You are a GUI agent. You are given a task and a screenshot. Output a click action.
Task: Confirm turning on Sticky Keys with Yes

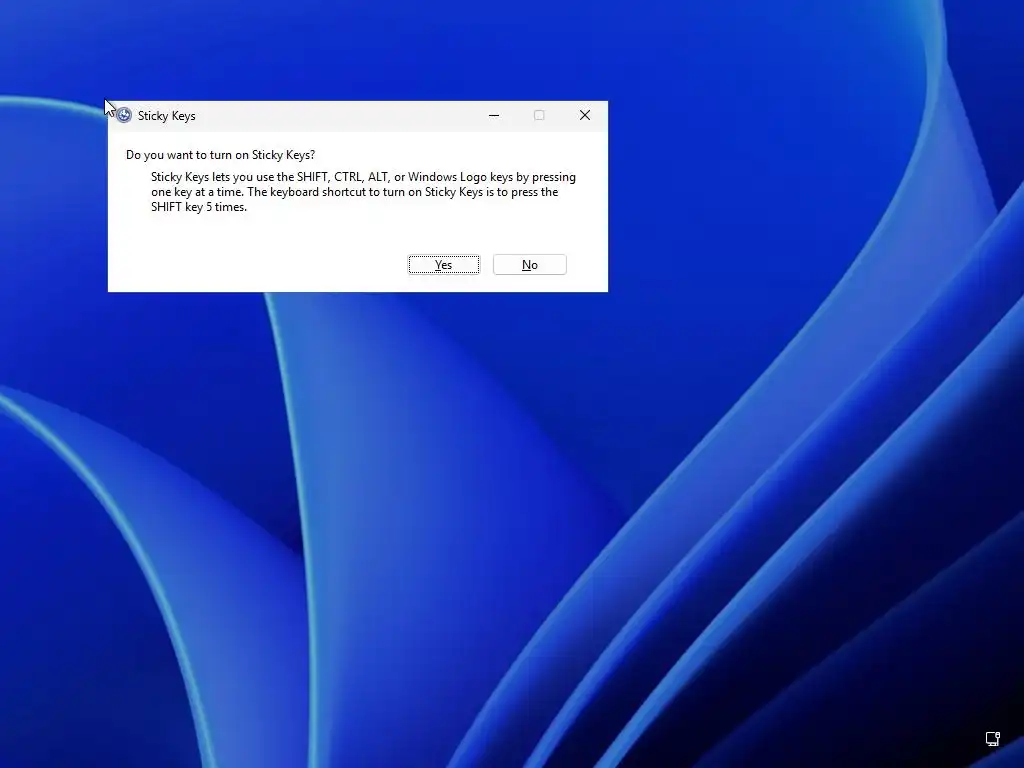click(443, 264)
